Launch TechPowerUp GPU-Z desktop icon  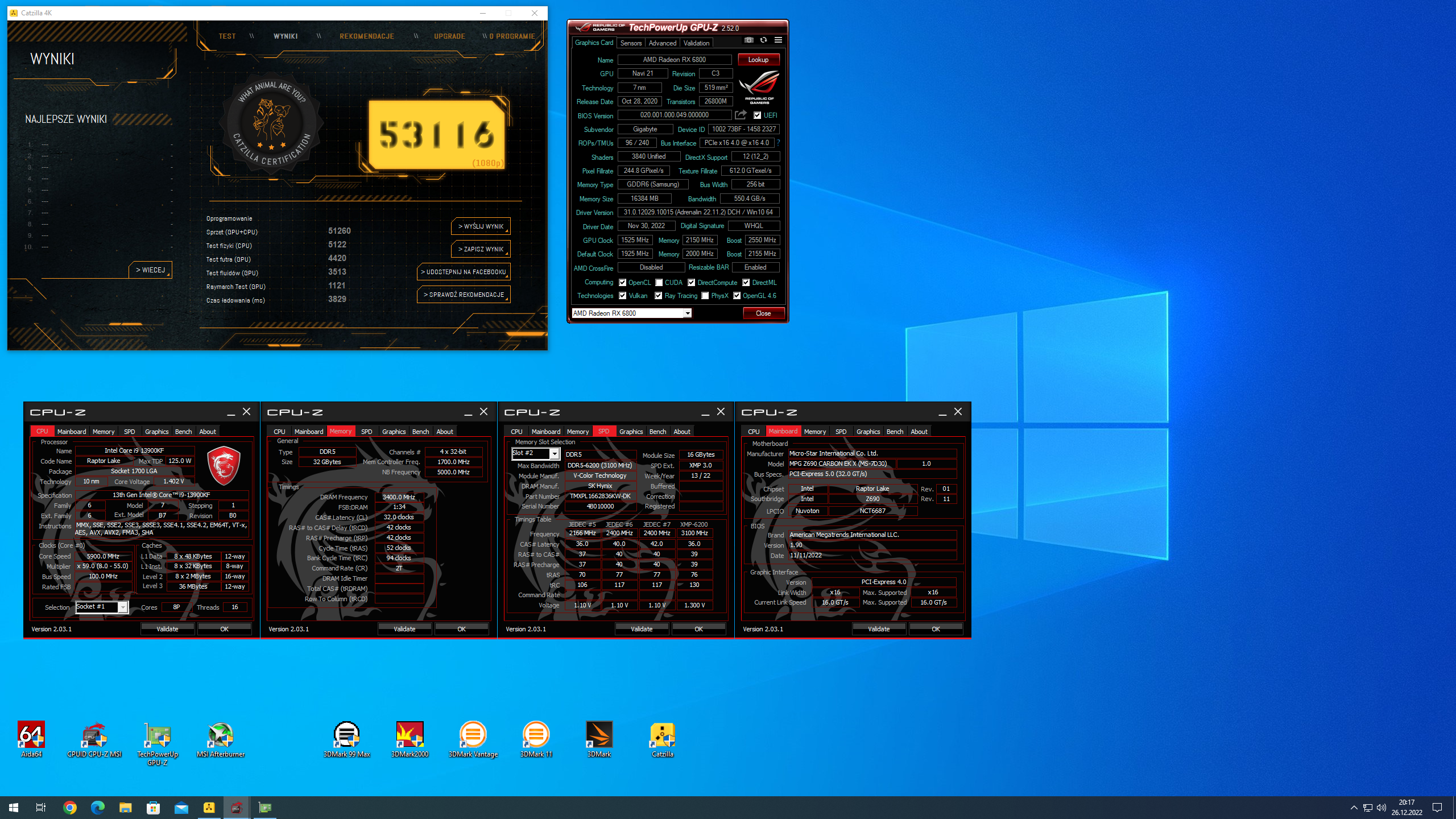point(158,743)
